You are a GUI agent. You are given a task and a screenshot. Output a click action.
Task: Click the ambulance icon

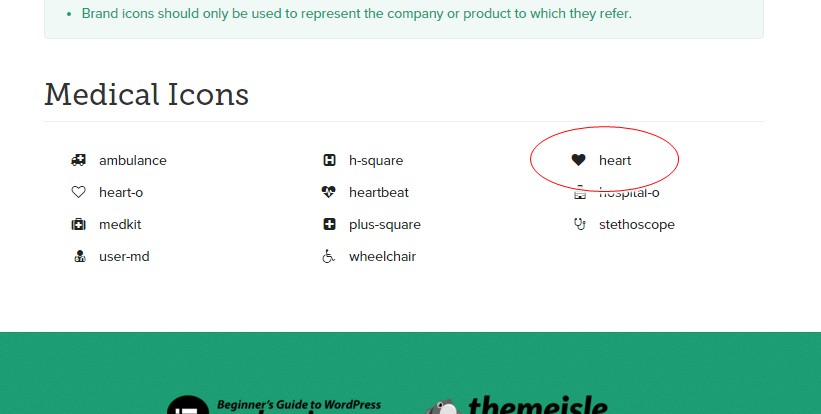(79, 160)
